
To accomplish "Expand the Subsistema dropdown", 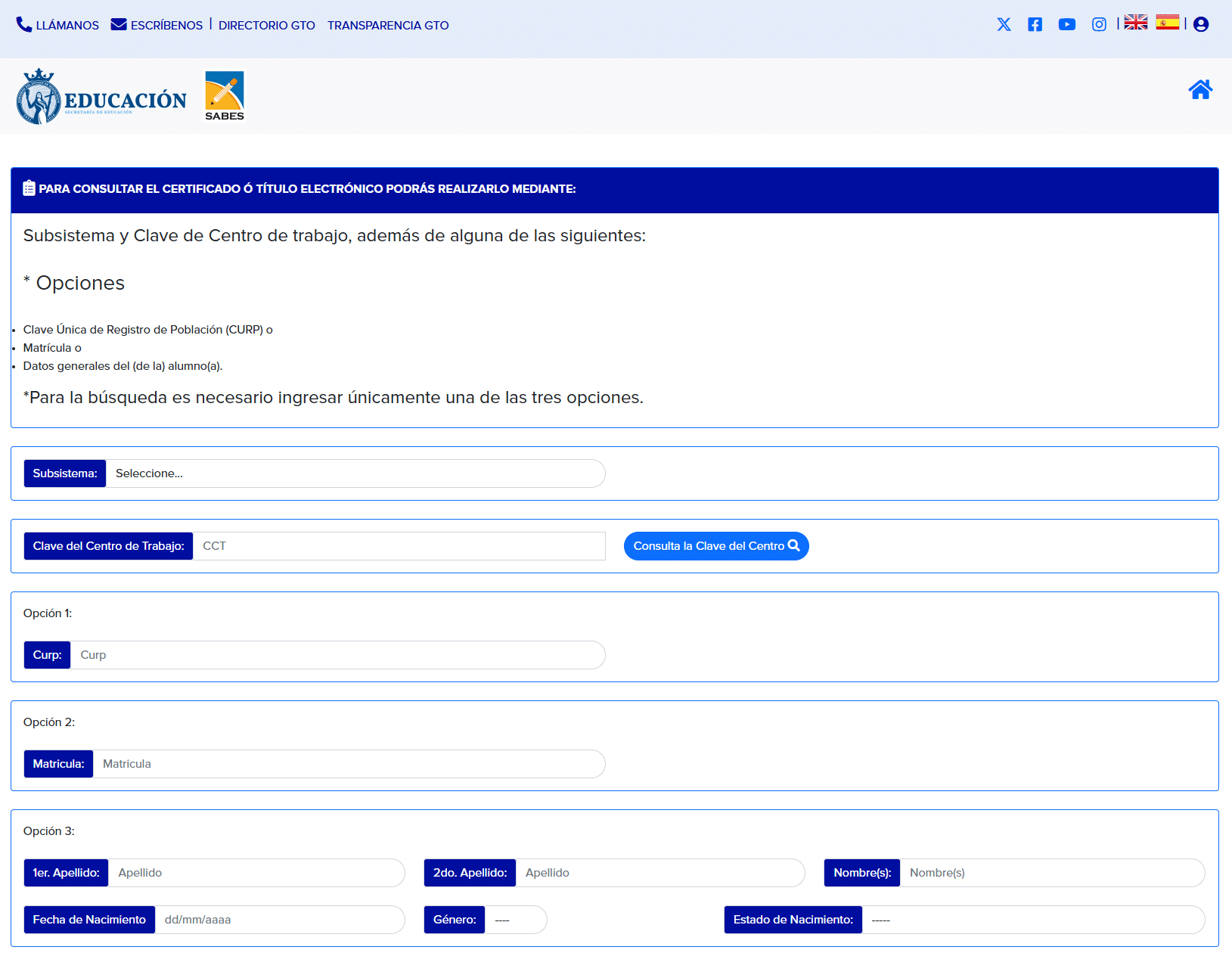I will pos(355,473).
